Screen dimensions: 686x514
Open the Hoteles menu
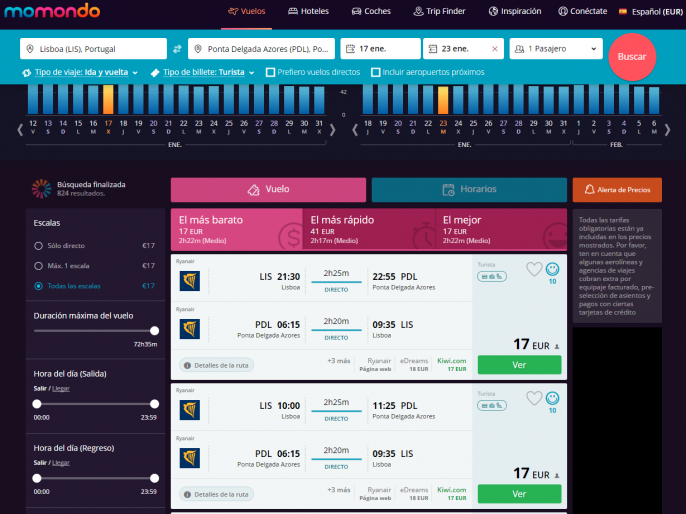pos(308,11)
